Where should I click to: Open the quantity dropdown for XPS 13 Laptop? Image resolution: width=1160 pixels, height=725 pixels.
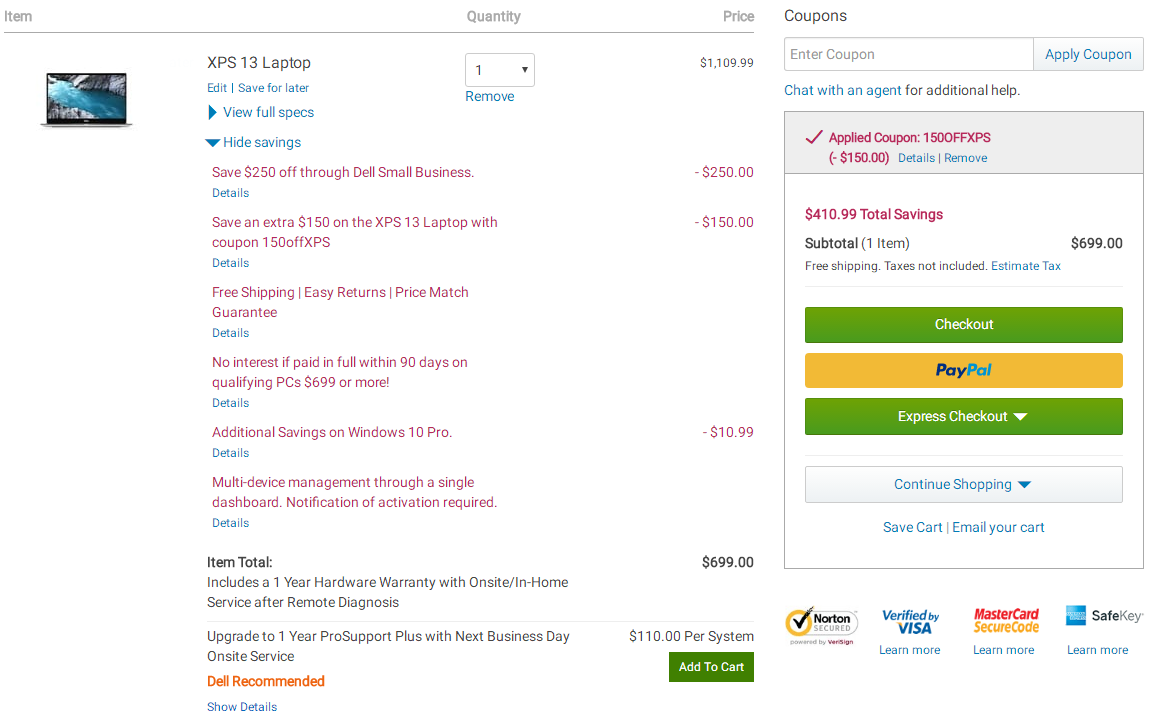point(499,70)
